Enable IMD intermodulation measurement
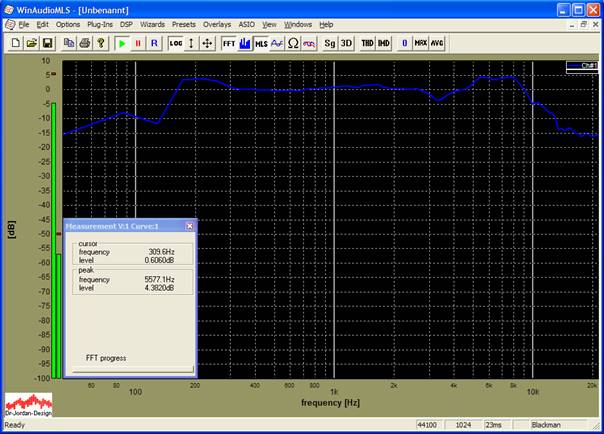Viewport: 604px width, 434px height. (x=383, y=44)
